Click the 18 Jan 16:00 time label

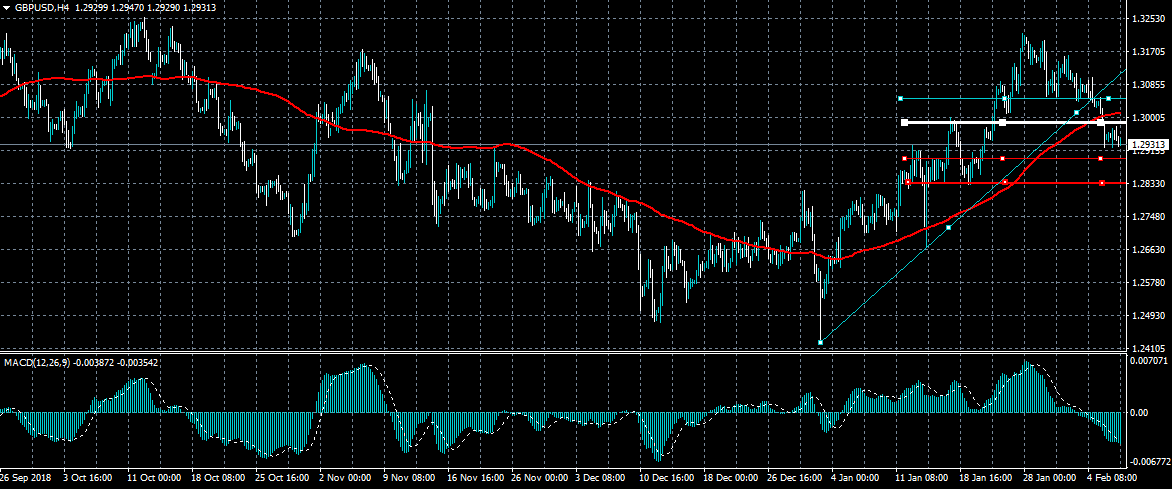[x=985, y=477]
